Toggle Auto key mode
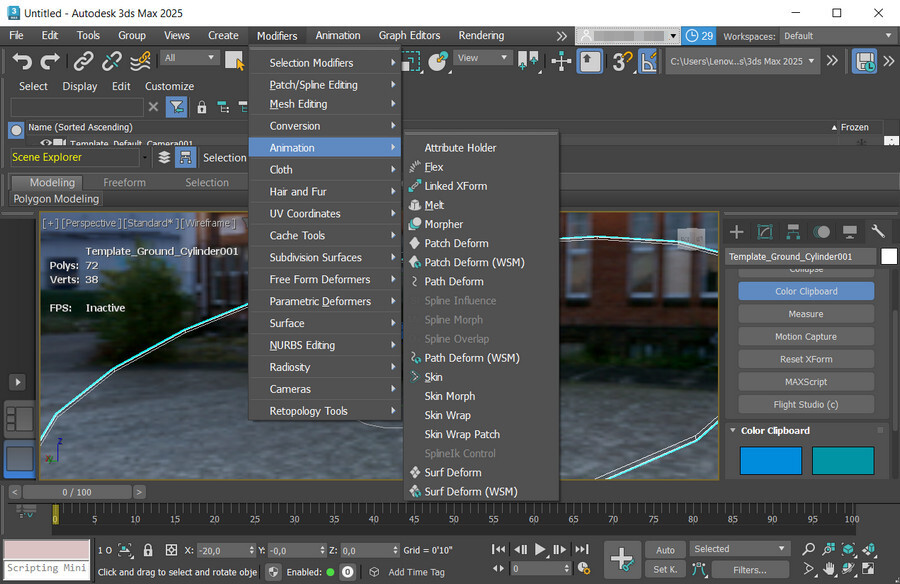 [665, 550]
